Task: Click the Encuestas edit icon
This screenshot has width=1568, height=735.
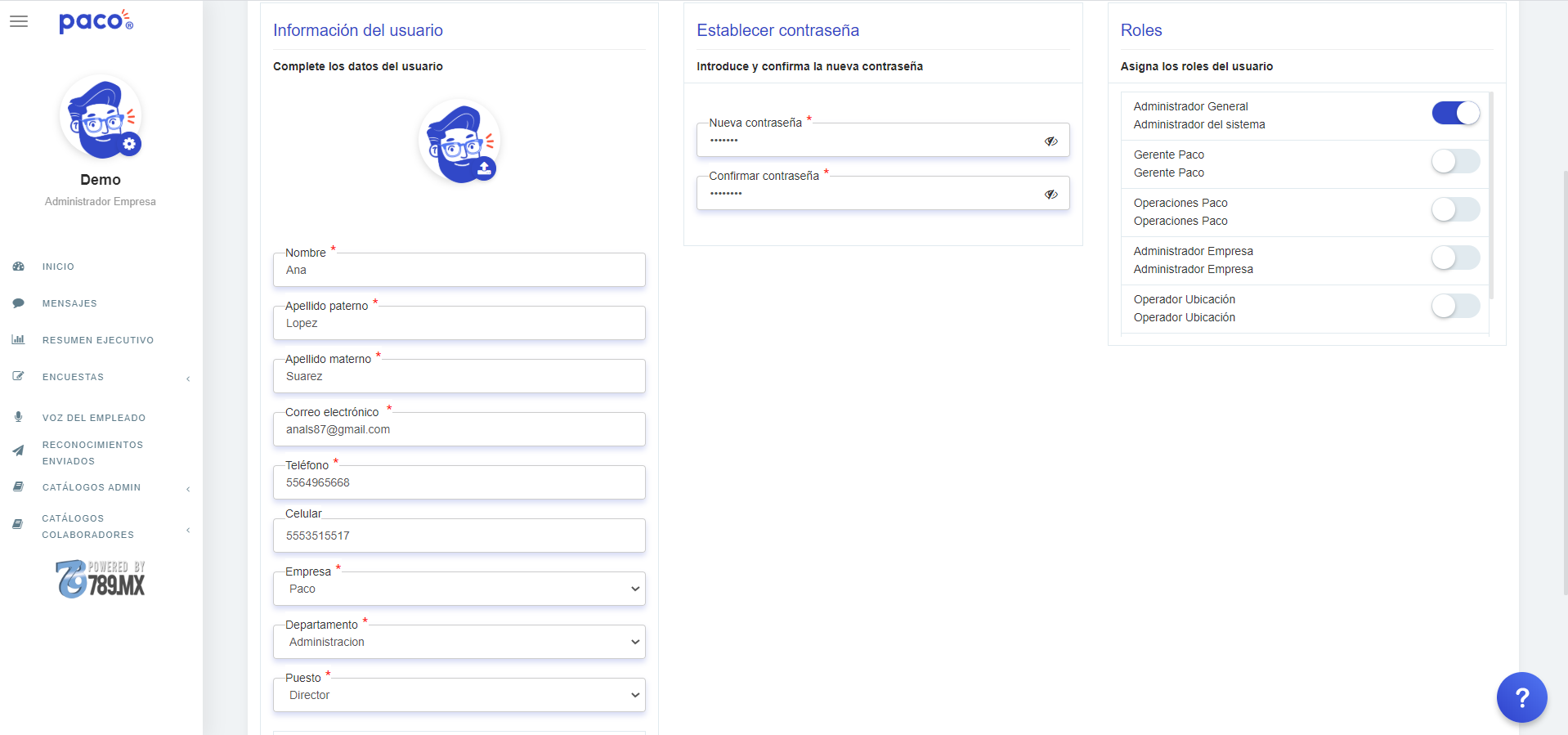Action: coord(18,376)
